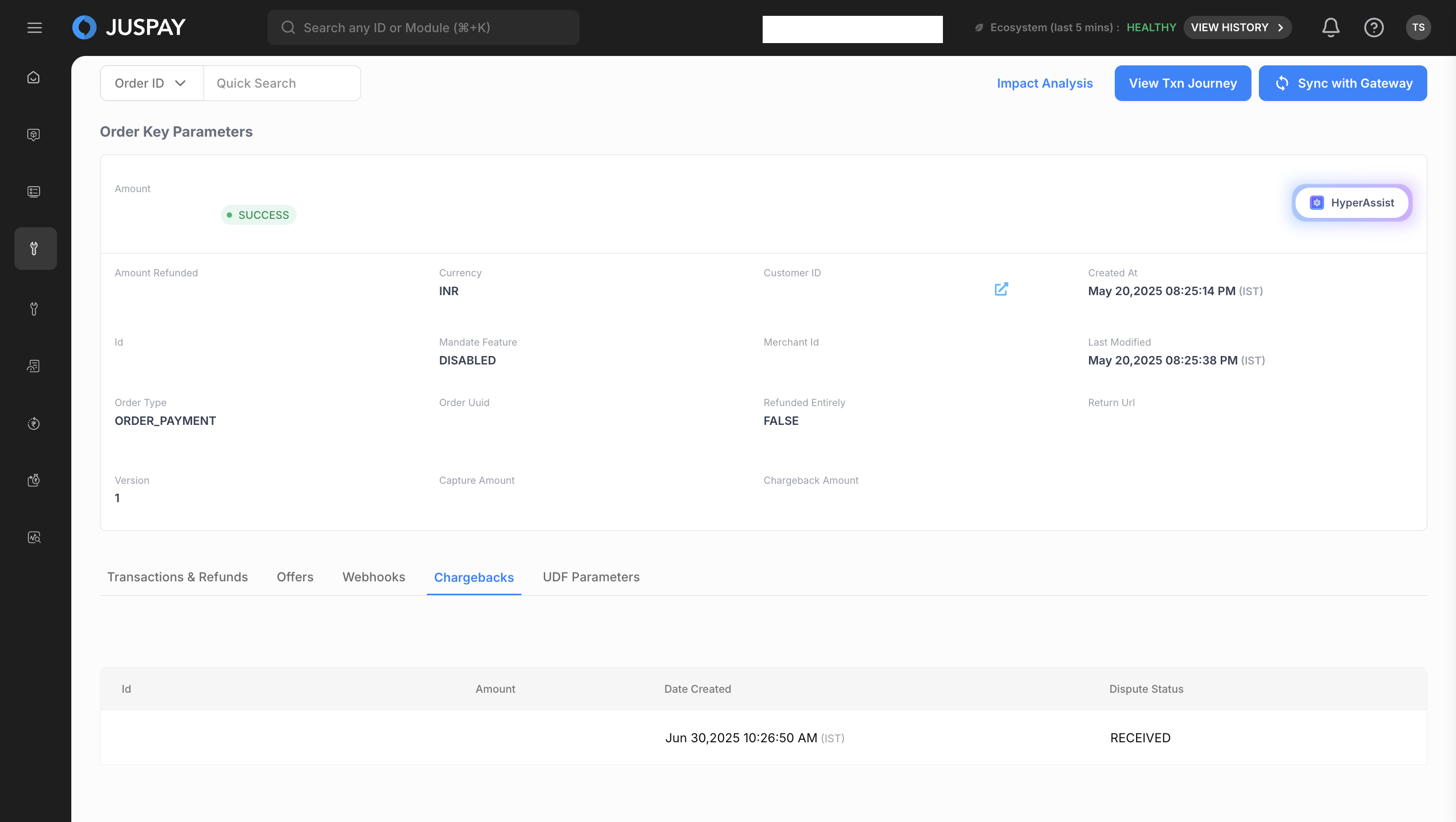Screen dimensions: 1456x822
Task: Open the hamburger menu
Action: pos(35,28)
